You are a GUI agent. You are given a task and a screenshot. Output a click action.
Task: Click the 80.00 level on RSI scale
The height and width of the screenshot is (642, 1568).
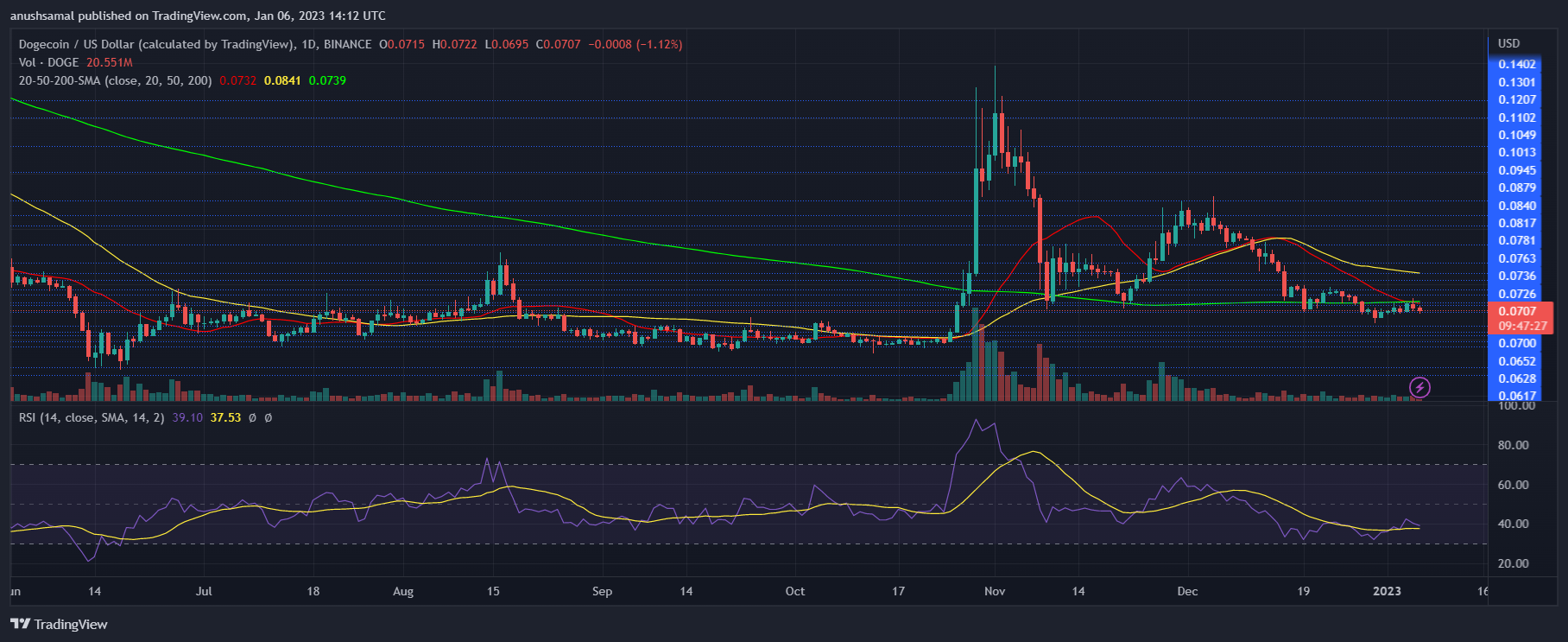[x=1513, y=445]
